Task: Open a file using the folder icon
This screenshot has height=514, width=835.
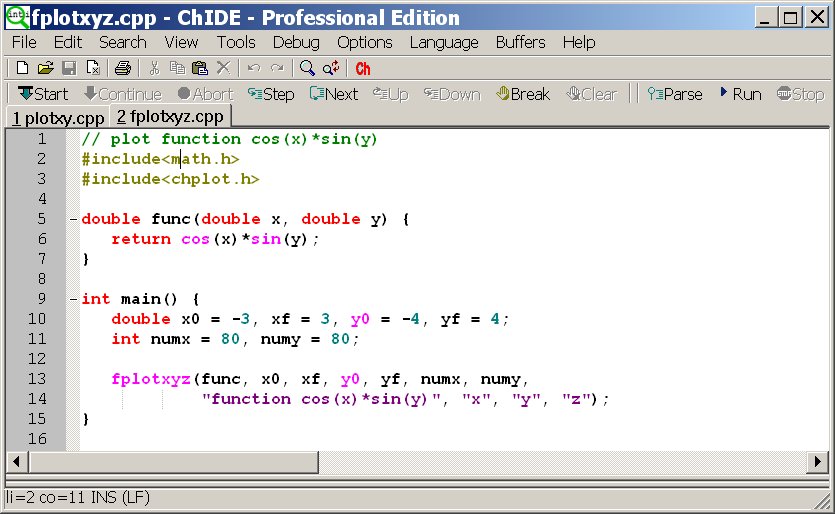Action: (46, 68)
